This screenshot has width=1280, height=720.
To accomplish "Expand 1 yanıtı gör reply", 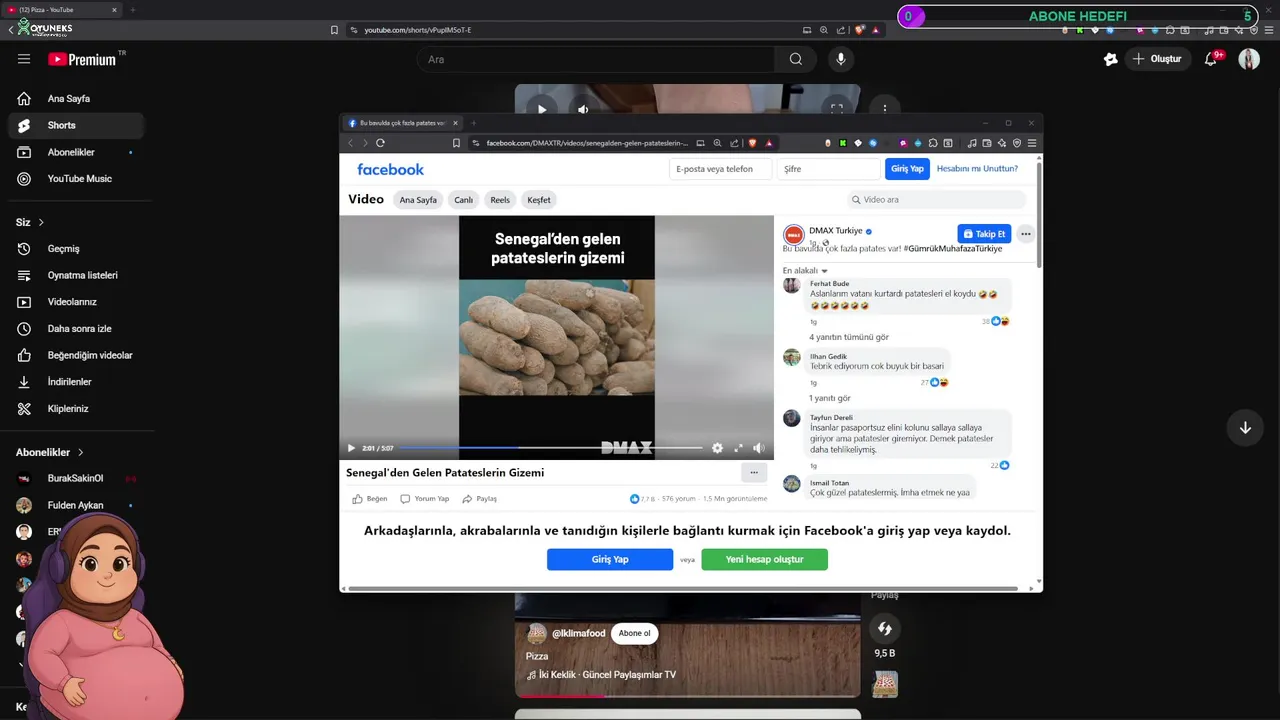I will coord(830,398).
